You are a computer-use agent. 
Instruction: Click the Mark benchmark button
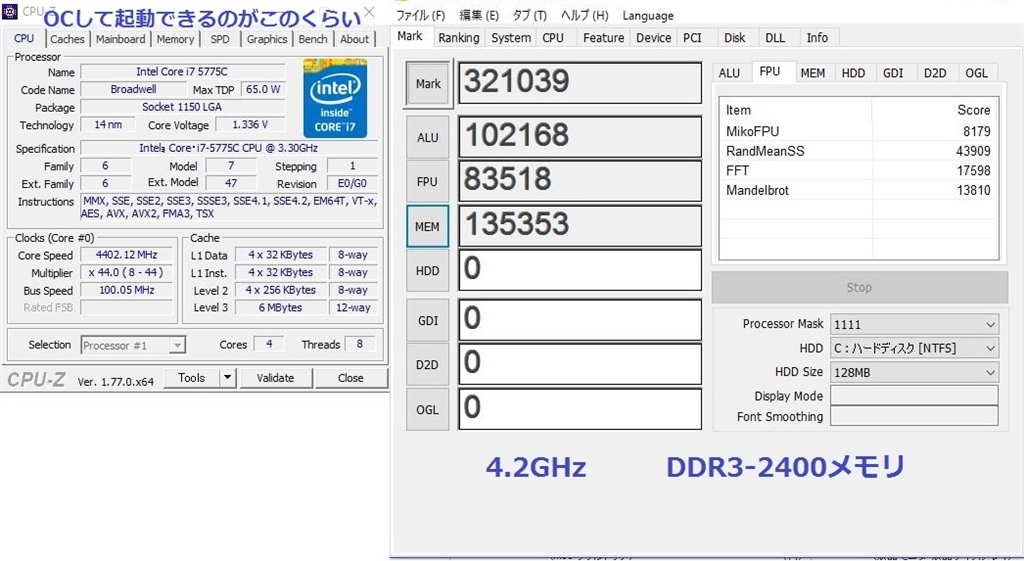pos(428,84)
